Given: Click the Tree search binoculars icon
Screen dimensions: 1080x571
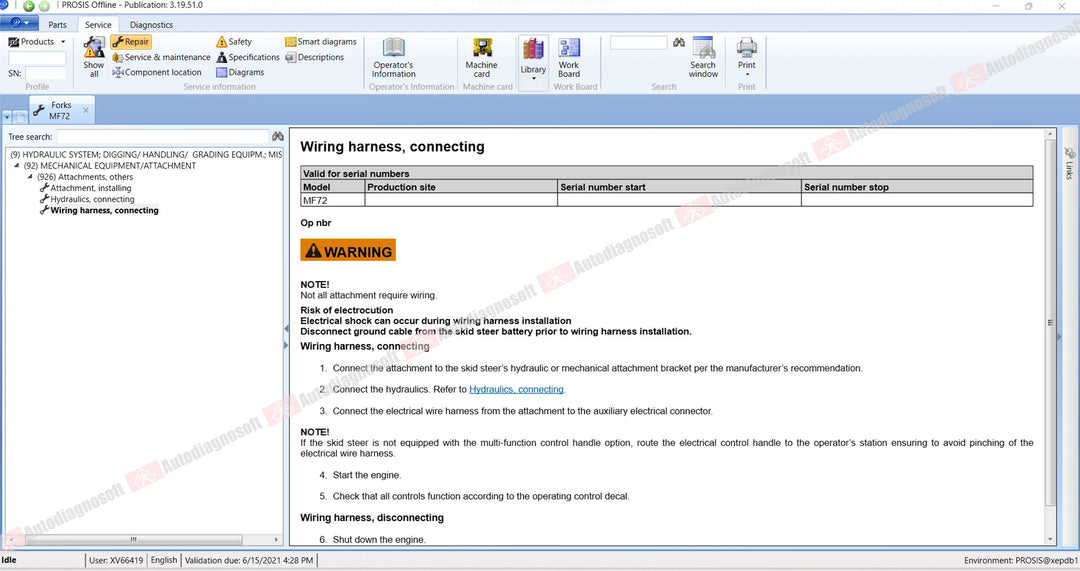Looking at the screenshot, I should coord(278,136).
